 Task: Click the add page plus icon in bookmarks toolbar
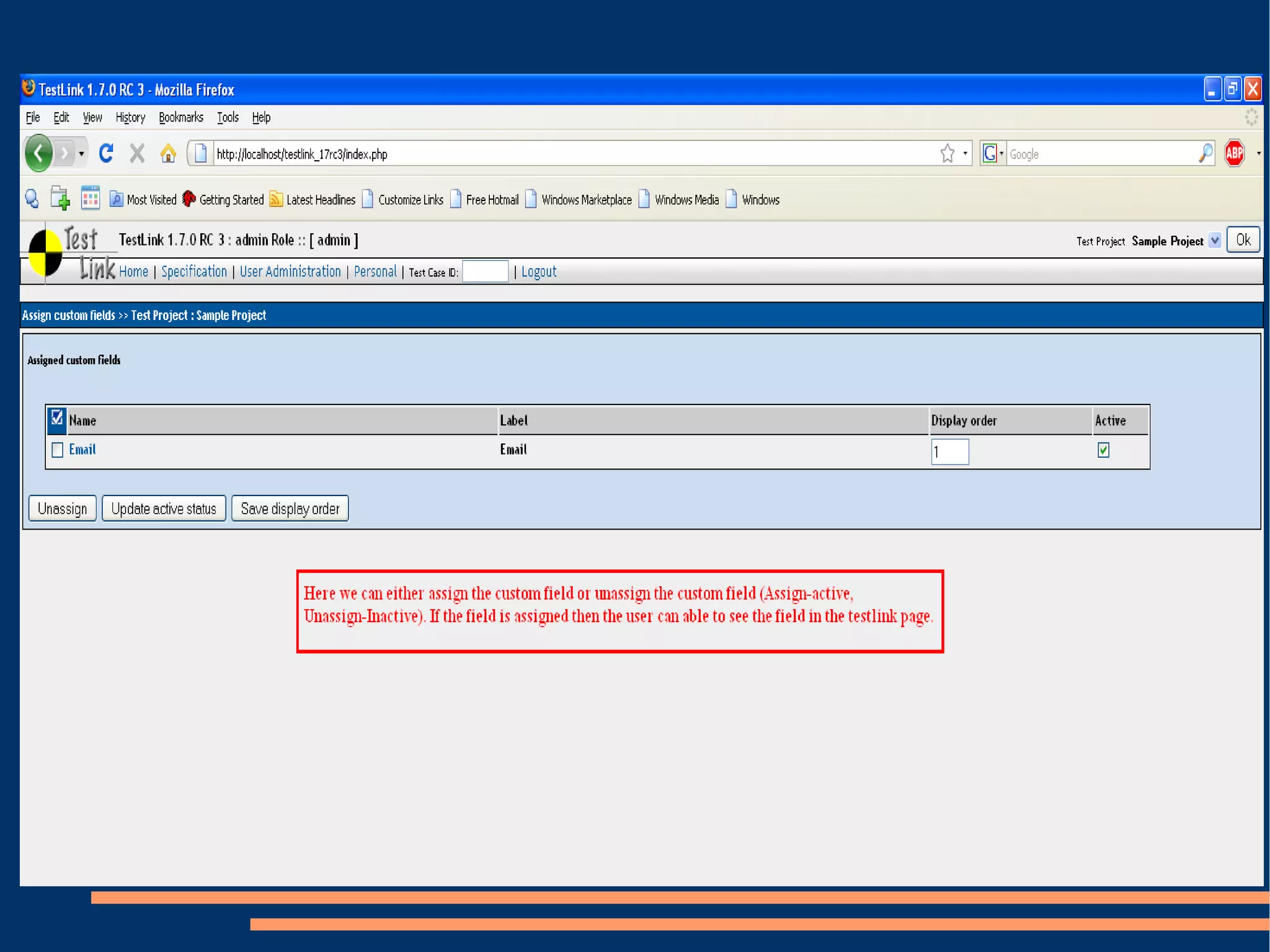60,198
